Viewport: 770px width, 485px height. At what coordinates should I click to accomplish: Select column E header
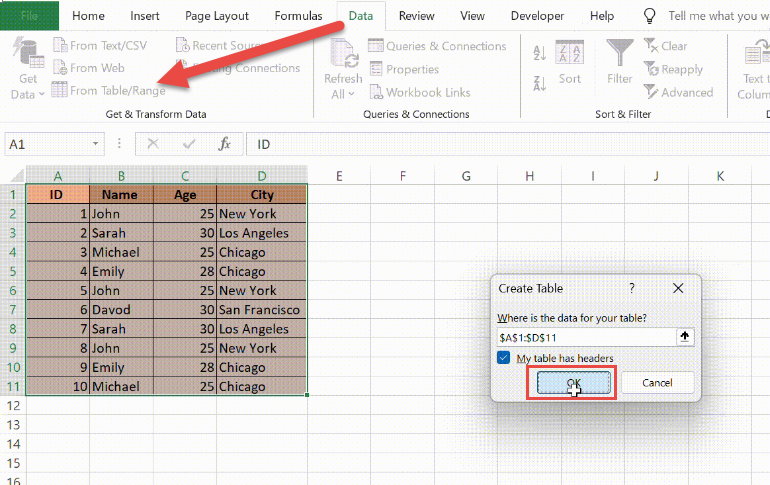pos(339,176)
